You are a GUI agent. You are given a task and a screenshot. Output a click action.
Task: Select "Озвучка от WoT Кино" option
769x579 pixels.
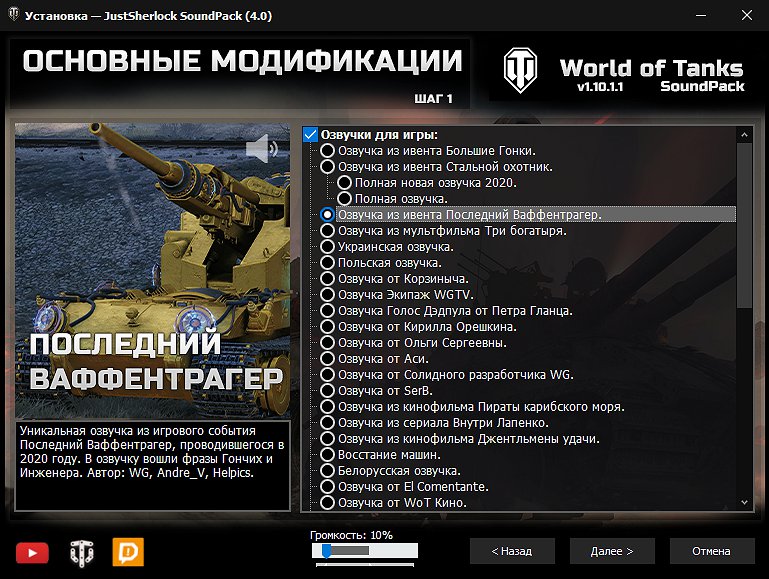pos(328,503)
